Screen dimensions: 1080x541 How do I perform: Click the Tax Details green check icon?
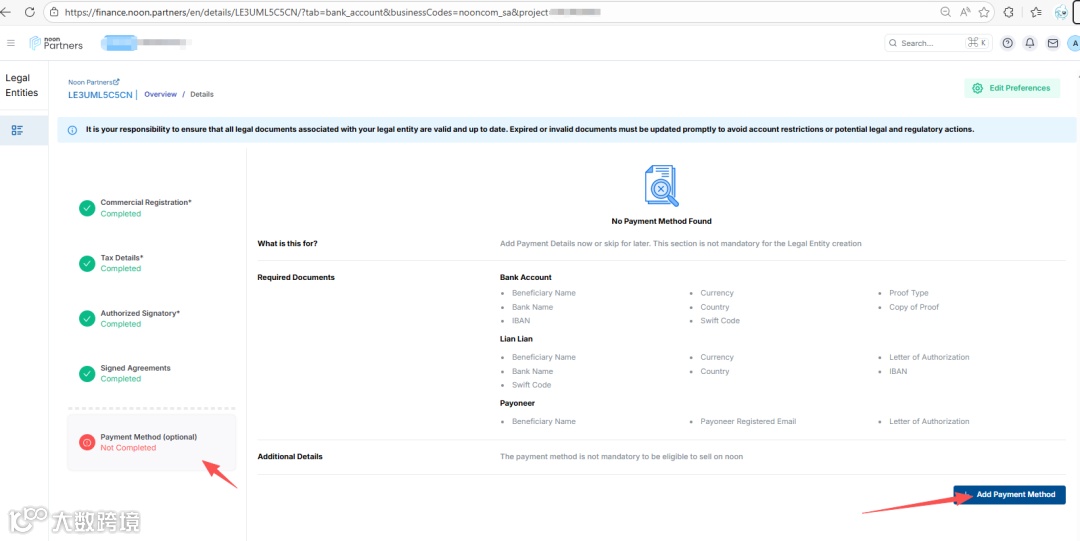(x=87, y=263)
